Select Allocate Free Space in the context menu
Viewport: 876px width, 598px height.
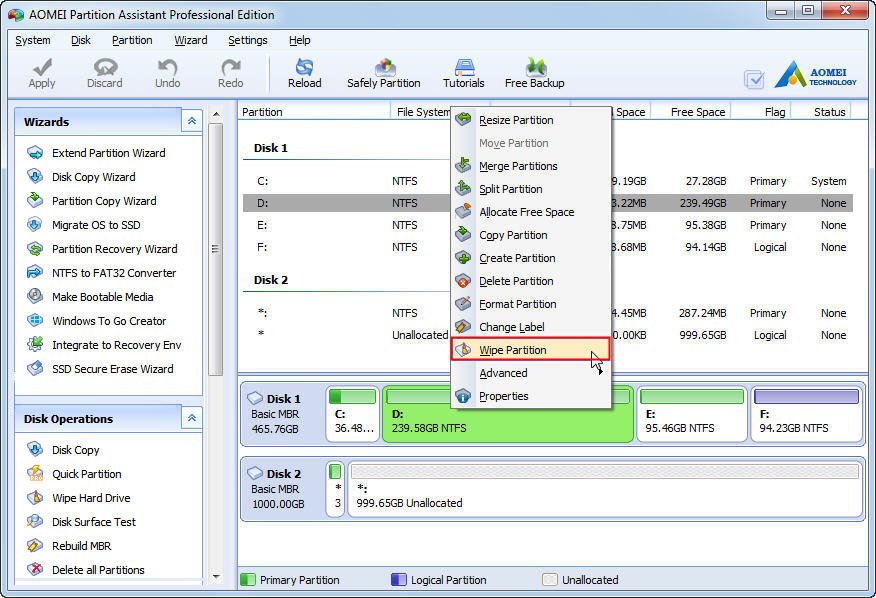tap(530, 212)
